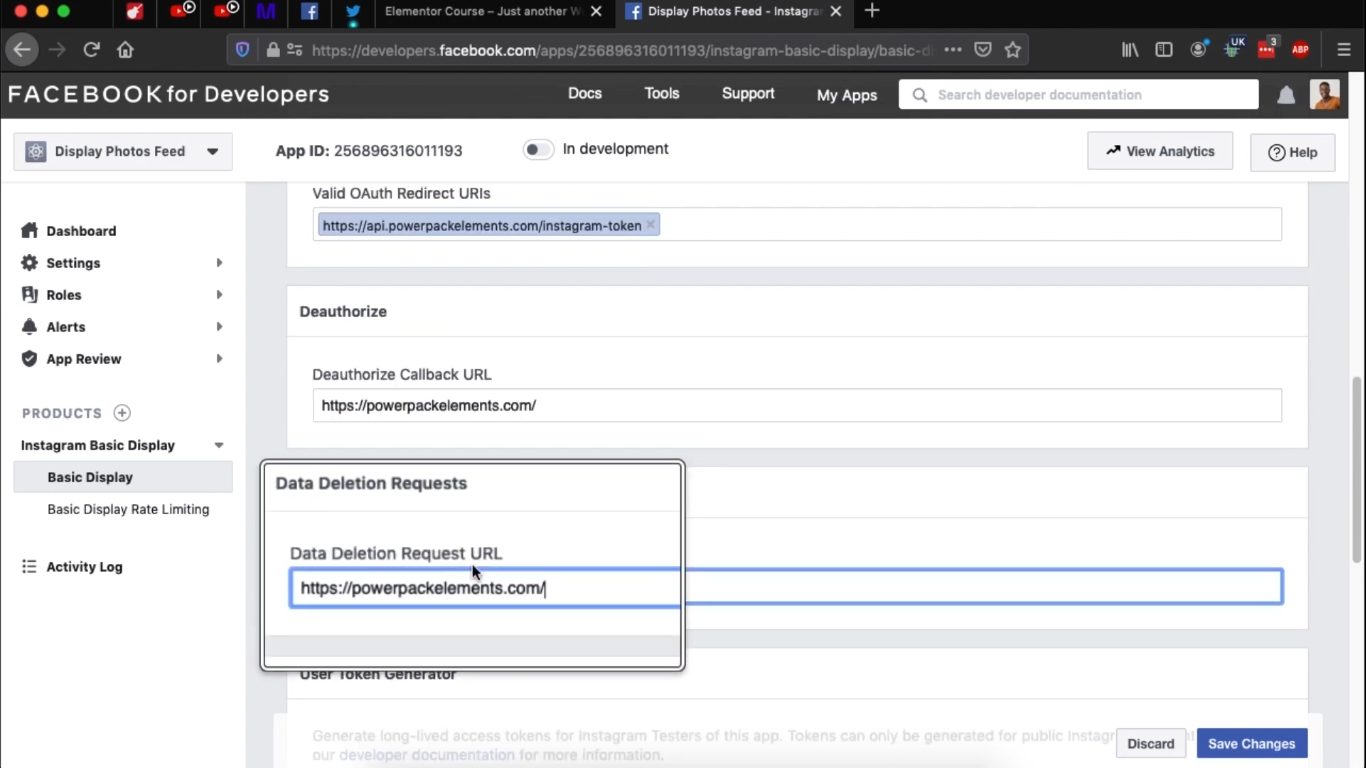Click the Data Deletion Request URL field

pyautogui.click(x=786, y=587)
